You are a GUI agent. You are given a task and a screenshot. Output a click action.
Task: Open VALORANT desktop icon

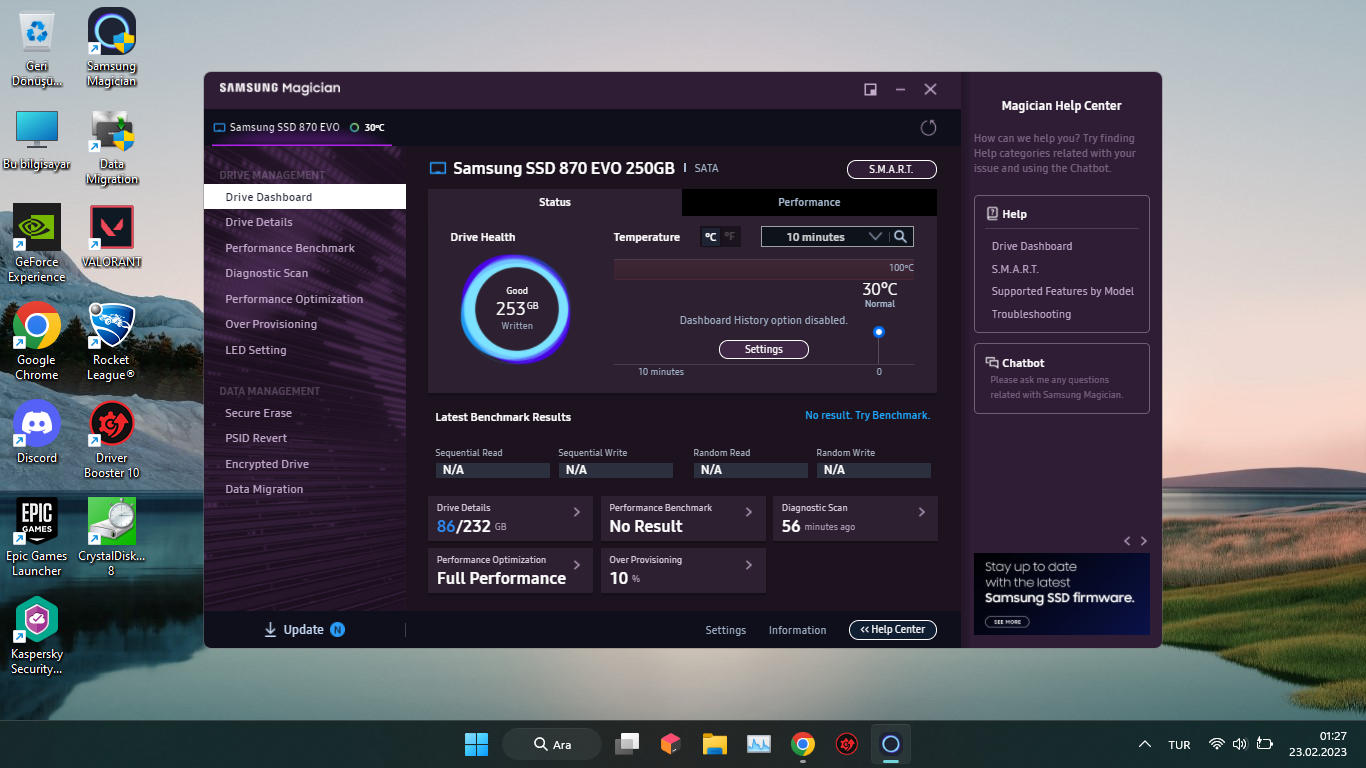click(x=112, y=236)
